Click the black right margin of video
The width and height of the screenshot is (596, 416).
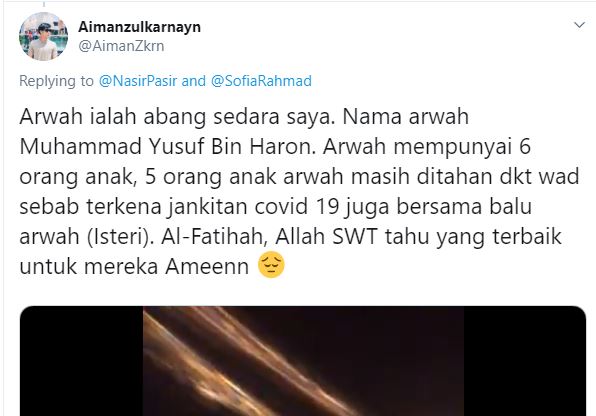(x=525, y=361)
